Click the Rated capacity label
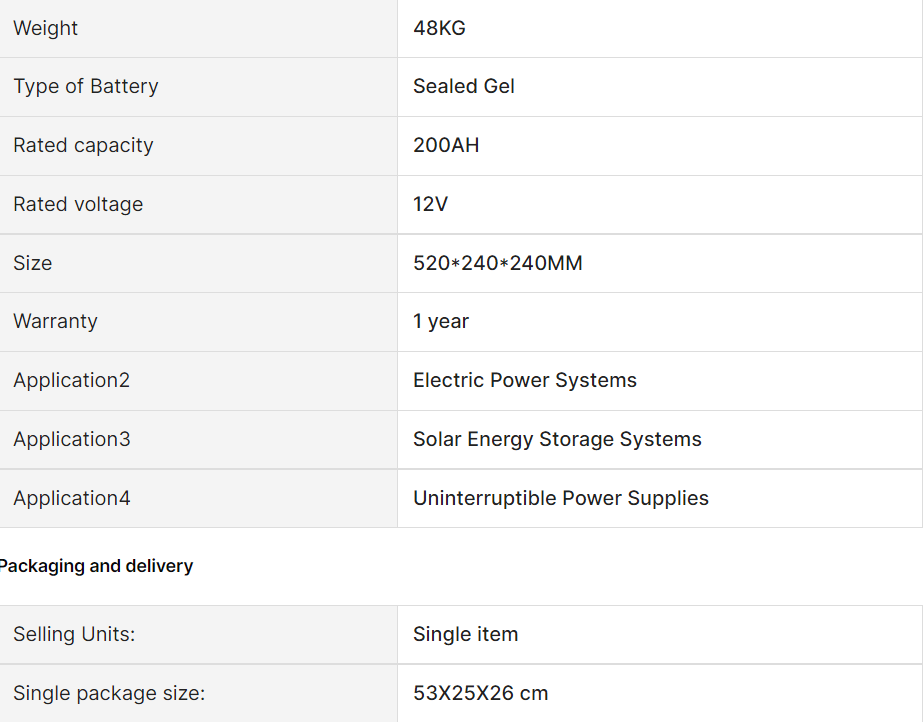 tap(83, 145)
